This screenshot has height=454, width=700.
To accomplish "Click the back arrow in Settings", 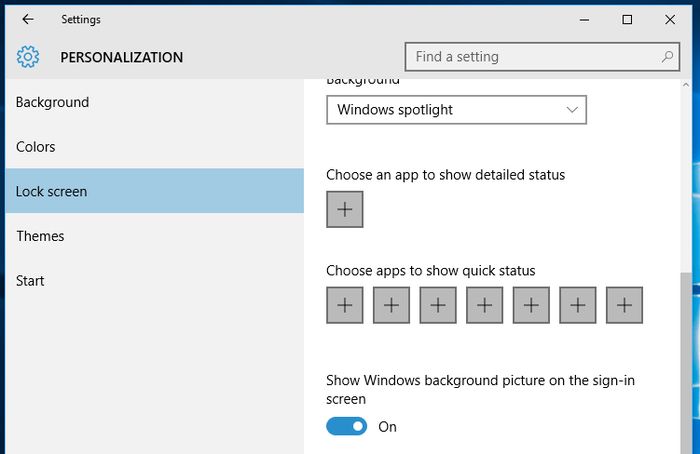I will click(27, 19).
